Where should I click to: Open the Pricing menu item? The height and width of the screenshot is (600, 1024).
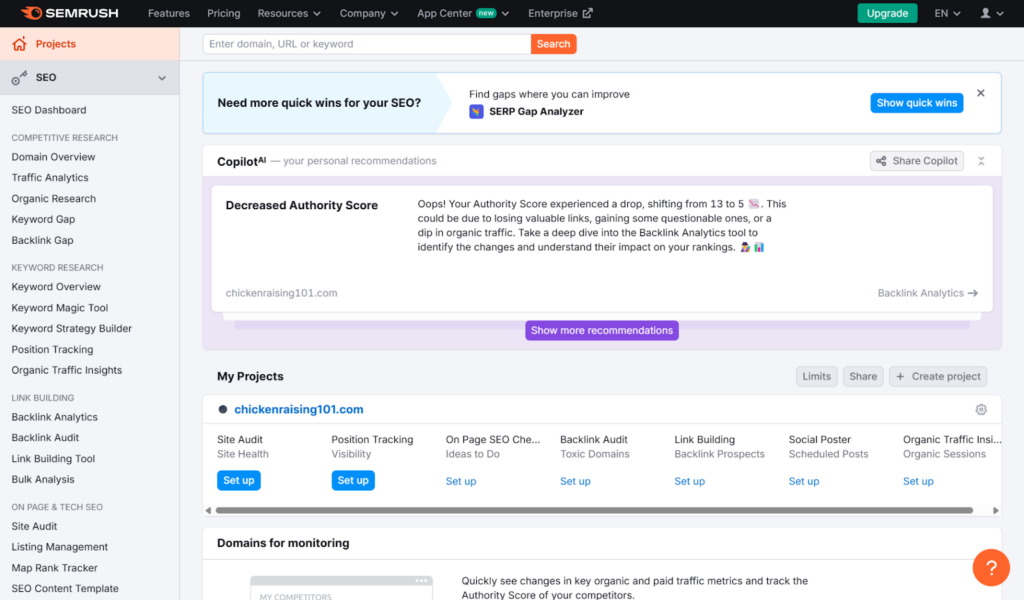click(223, 13)
